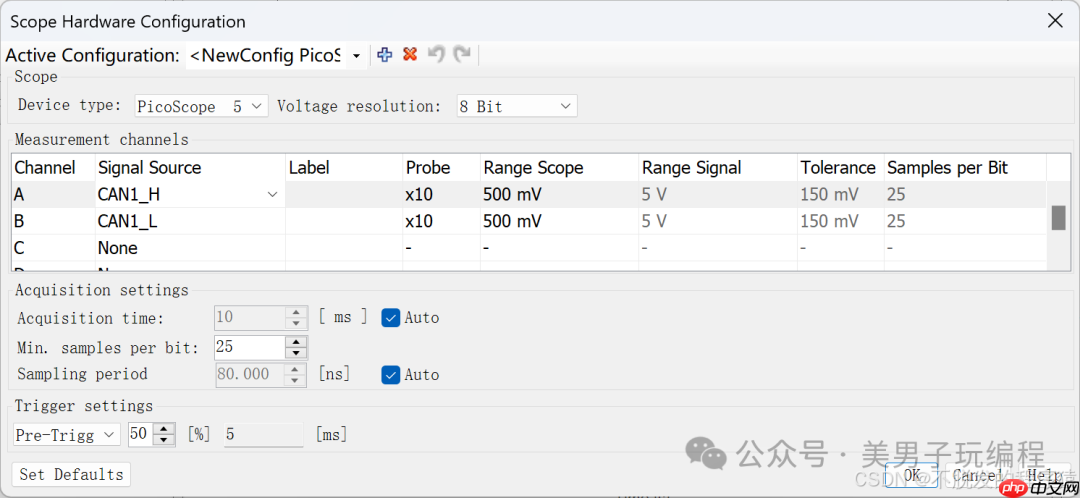Expand the Voltage resolution 8 Bit dropdown

coord(565,106)
